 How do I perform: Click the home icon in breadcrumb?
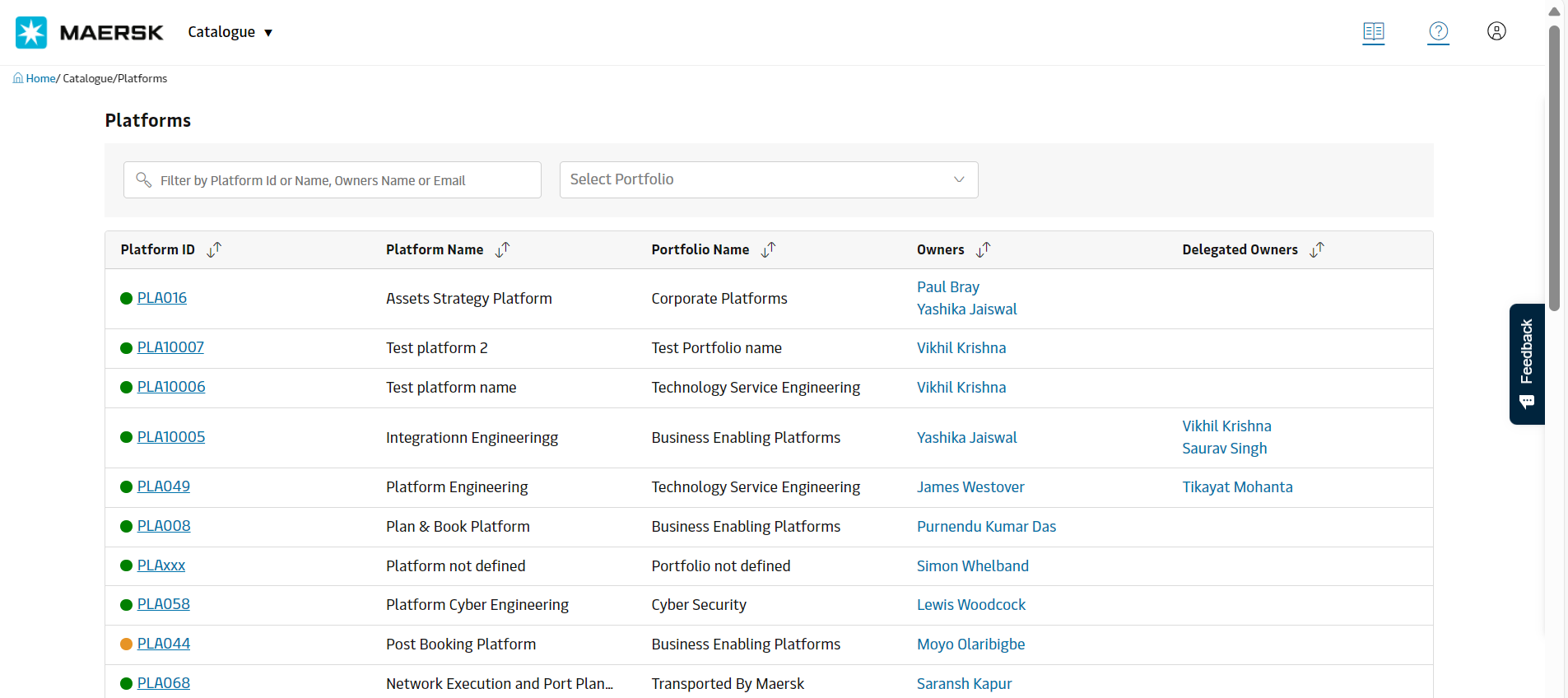(x=18, y=78)
